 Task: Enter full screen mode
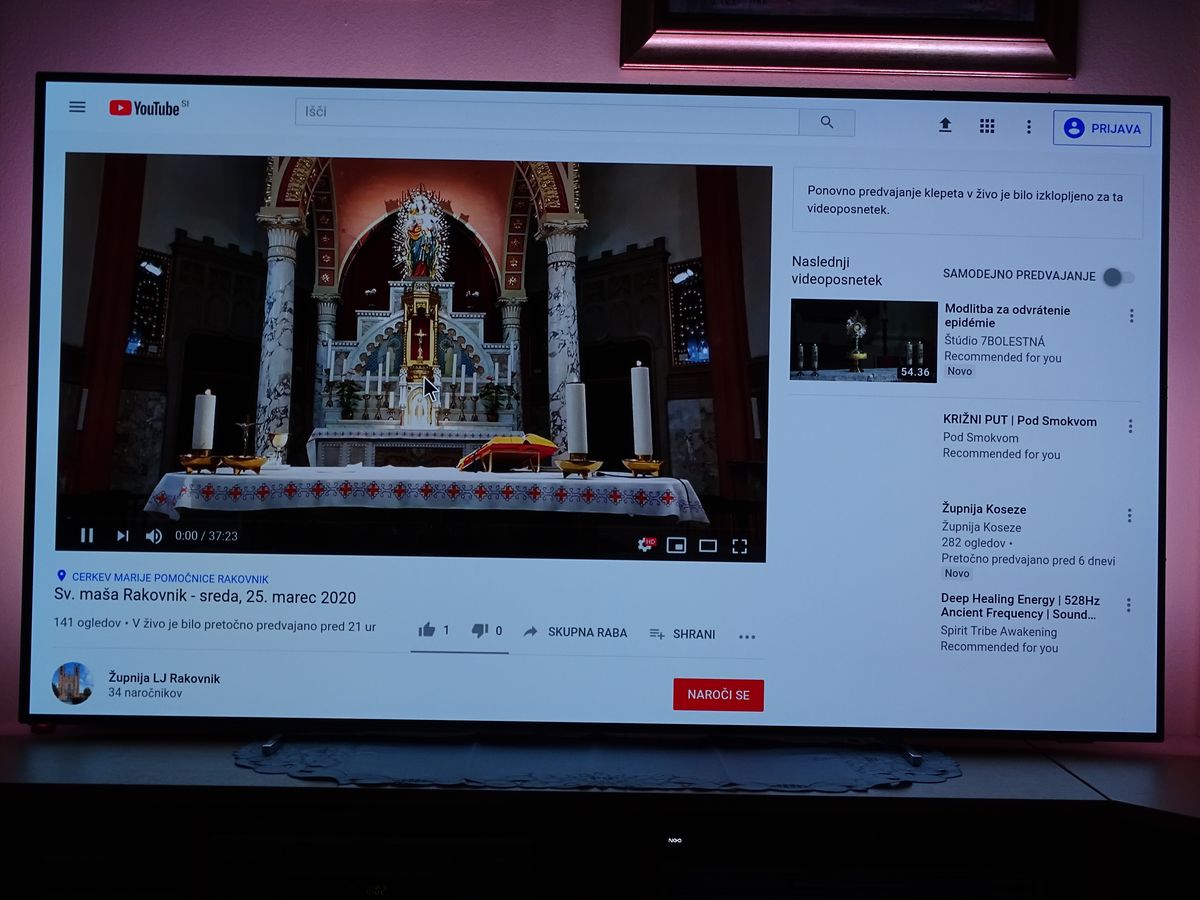(740, 546)
